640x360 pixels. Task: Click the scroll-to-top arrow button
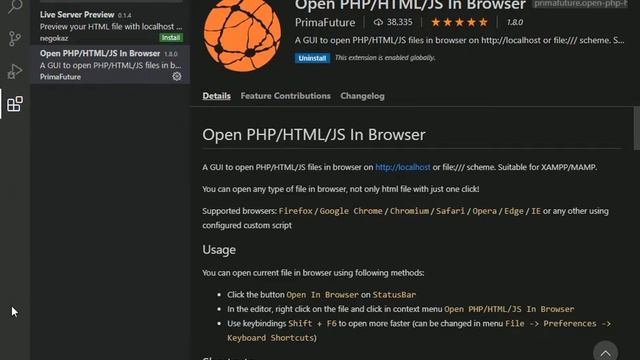tap(605, 352)
